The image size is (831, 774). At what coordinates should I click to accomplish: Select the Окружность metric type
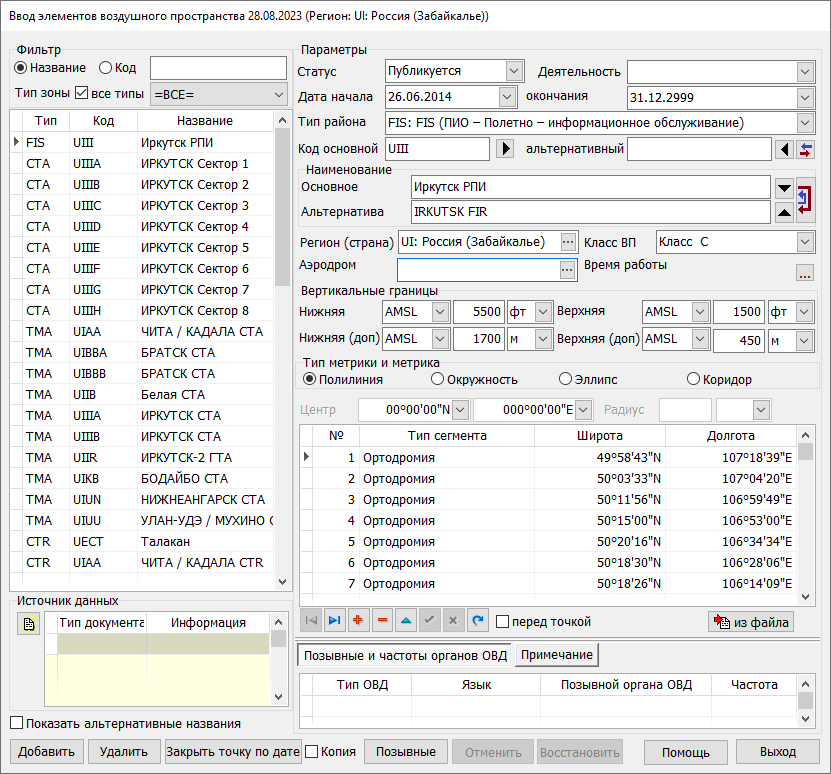pos(437,379)
